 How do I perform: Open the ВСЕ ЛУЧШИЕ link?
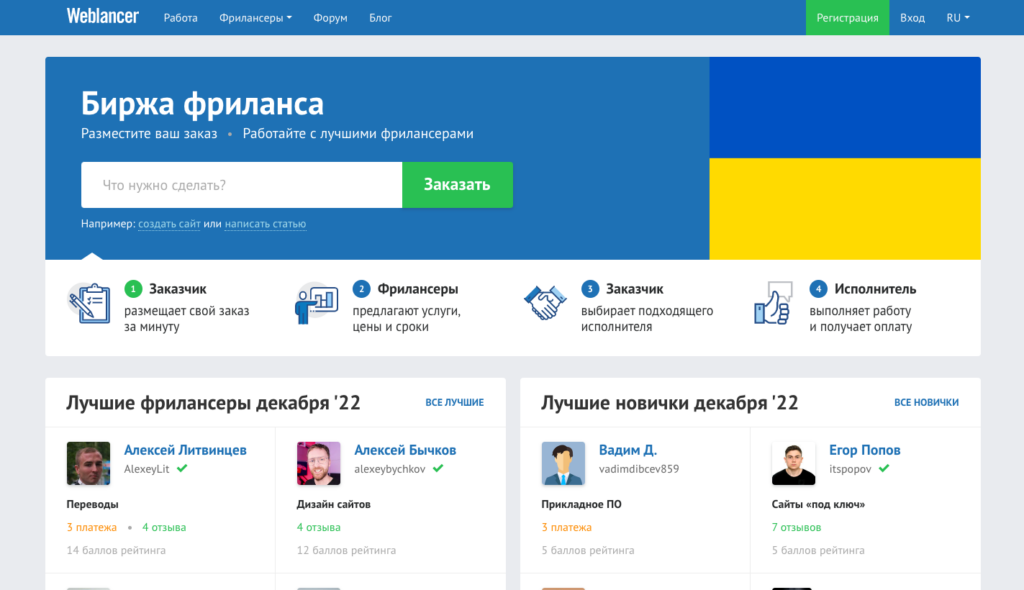455,402
